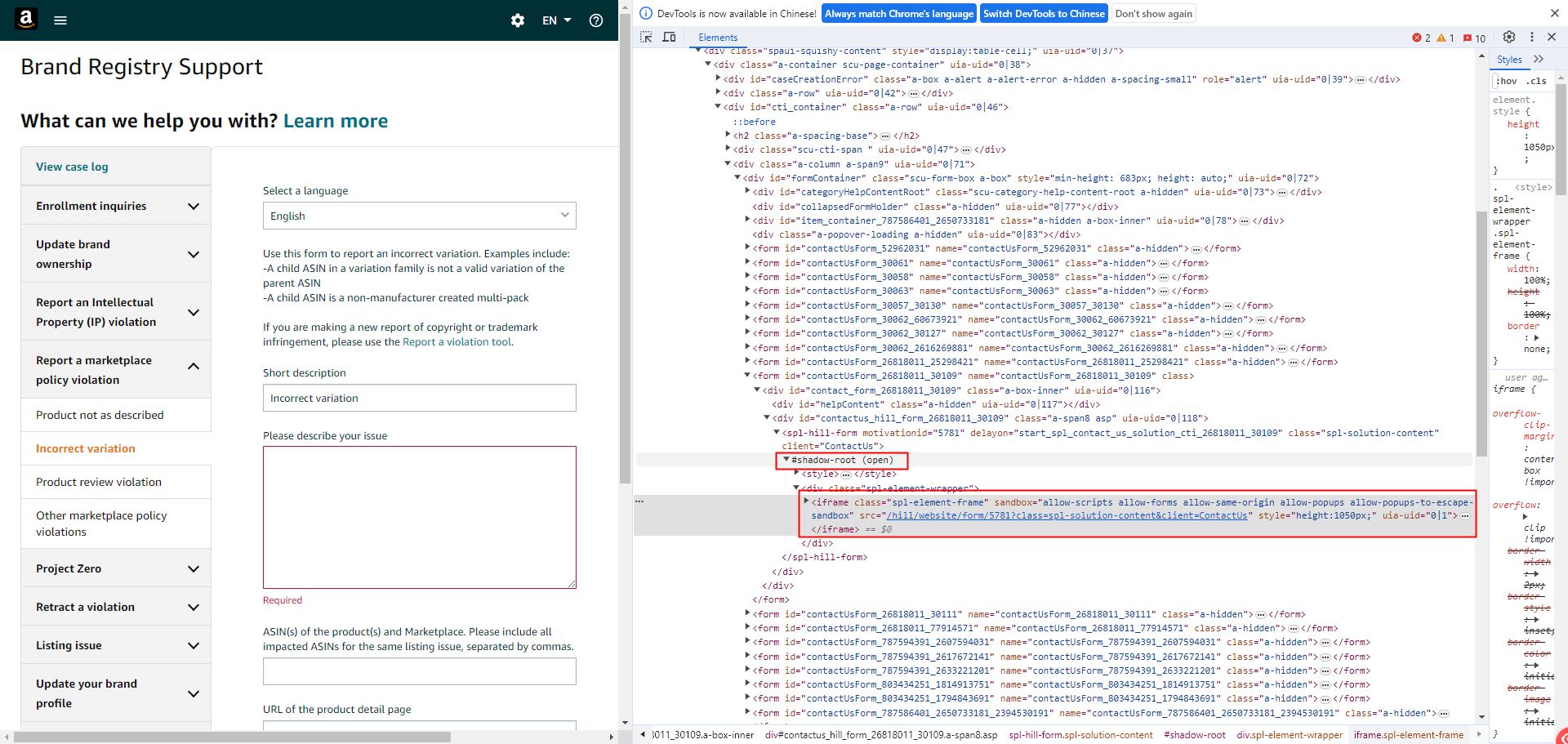Click the Amazon logo icon
Viewport: 1568px width, 744px height.
coord(26,20)
